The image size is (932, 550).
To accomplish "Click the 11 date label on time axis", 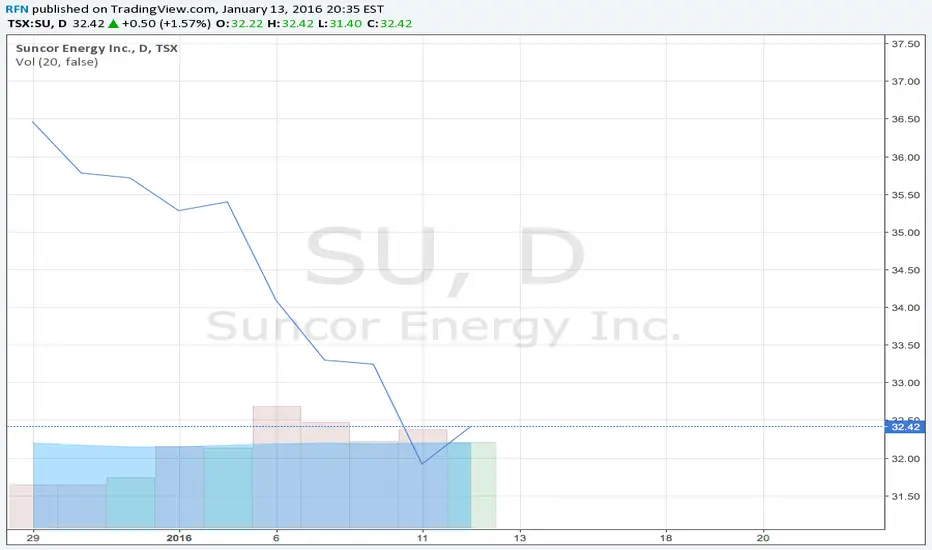I will [423, 538].
